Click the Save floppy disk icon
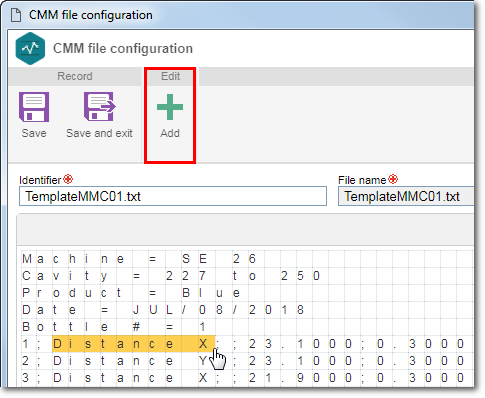Viewport: 485px width, 398px height. (x=34, y=107)
